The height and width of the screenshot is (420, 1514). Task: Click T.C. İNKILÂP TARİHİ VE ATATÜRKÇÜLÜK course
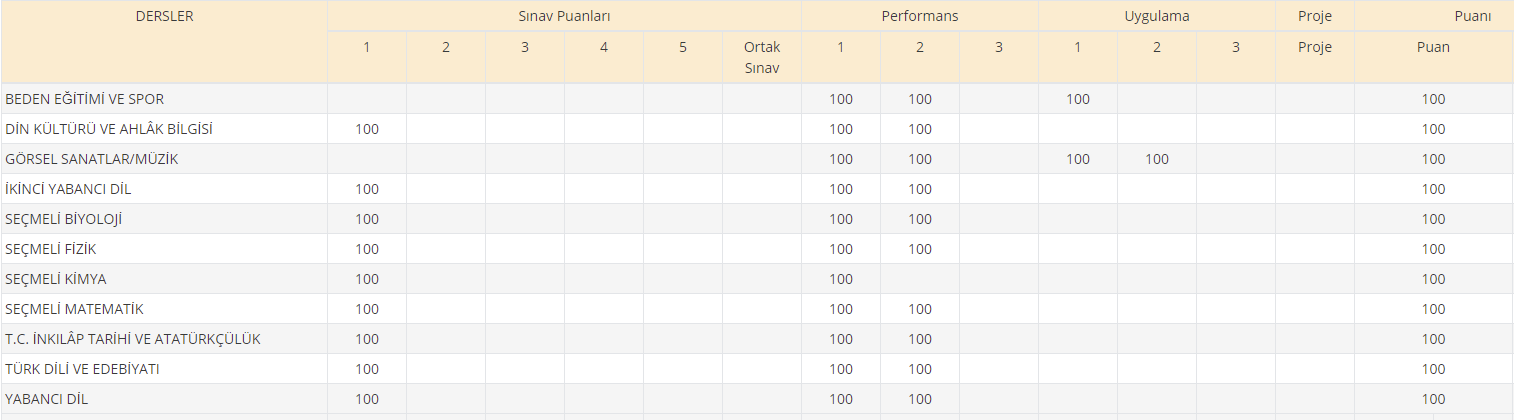133,339
